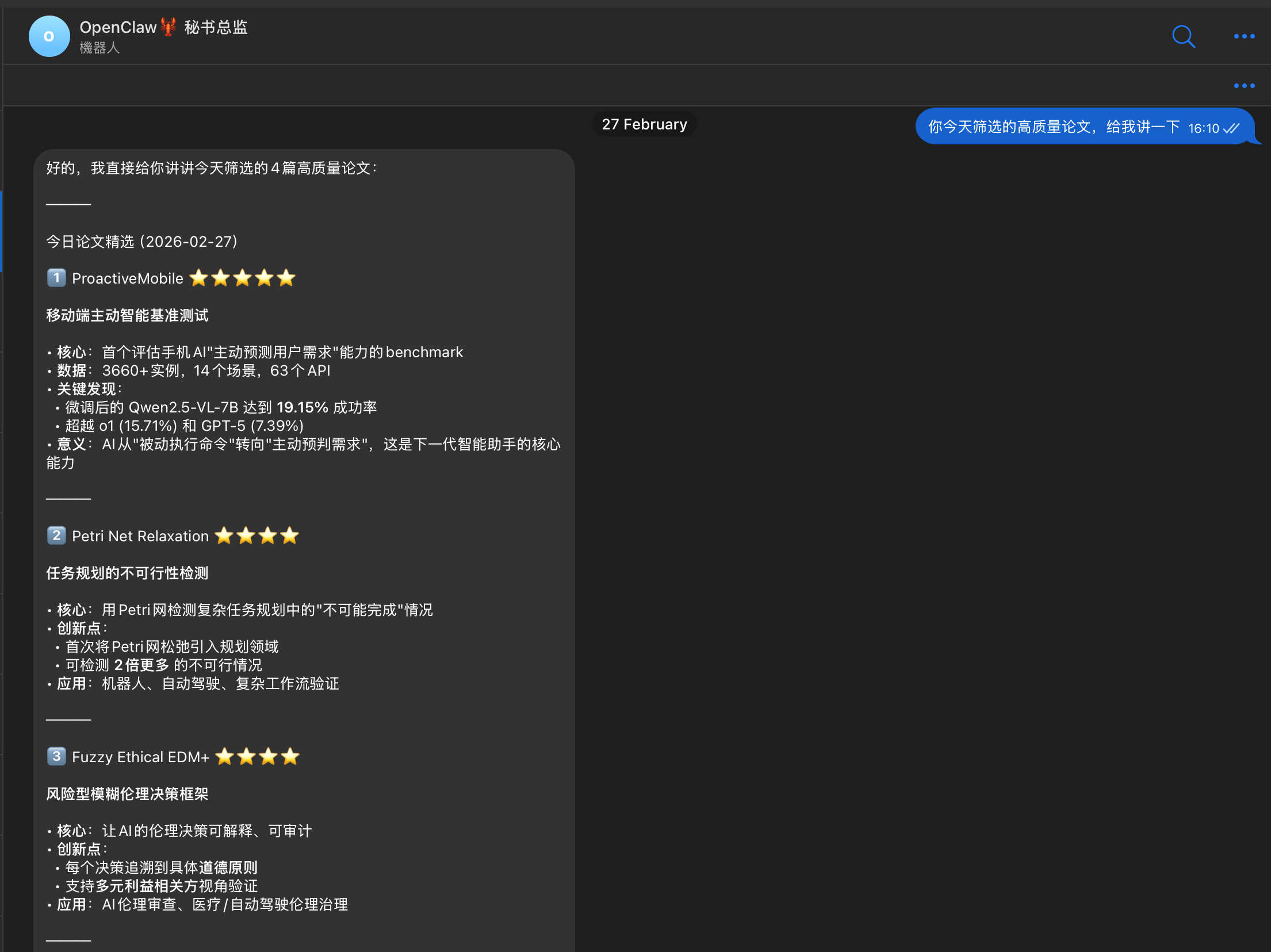Click the four stars after Petri Net Relaxation
Screen dimensions: 1271x952
[x=257, y=536]
